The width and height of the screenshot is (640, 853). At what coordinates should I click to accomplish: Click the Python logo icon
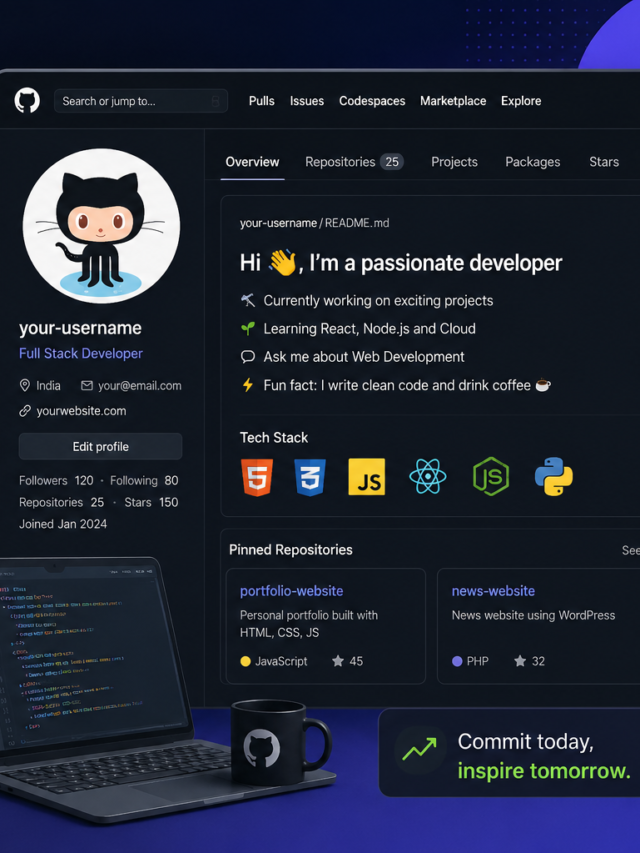click(x=554, y=477)
